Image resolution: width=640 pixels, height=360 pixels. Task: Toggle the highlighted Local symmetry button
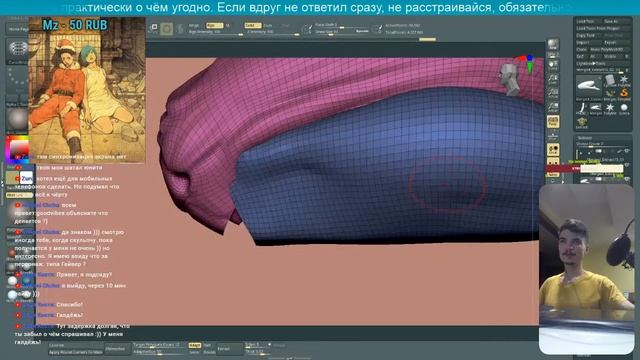tap(553, 149)
